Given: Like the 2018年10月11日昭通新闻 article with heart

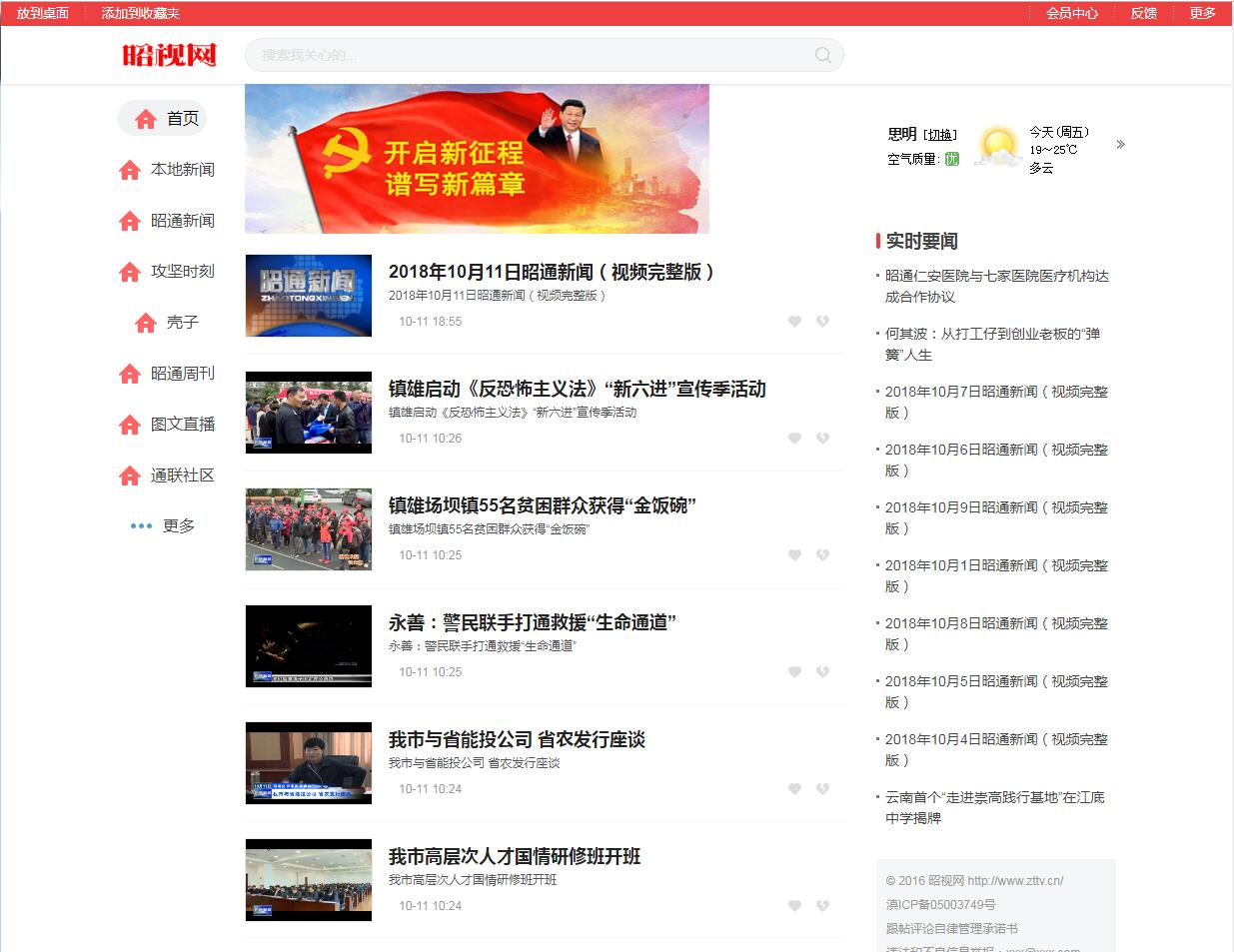Looking at the screenshot, I should [794, 322].
